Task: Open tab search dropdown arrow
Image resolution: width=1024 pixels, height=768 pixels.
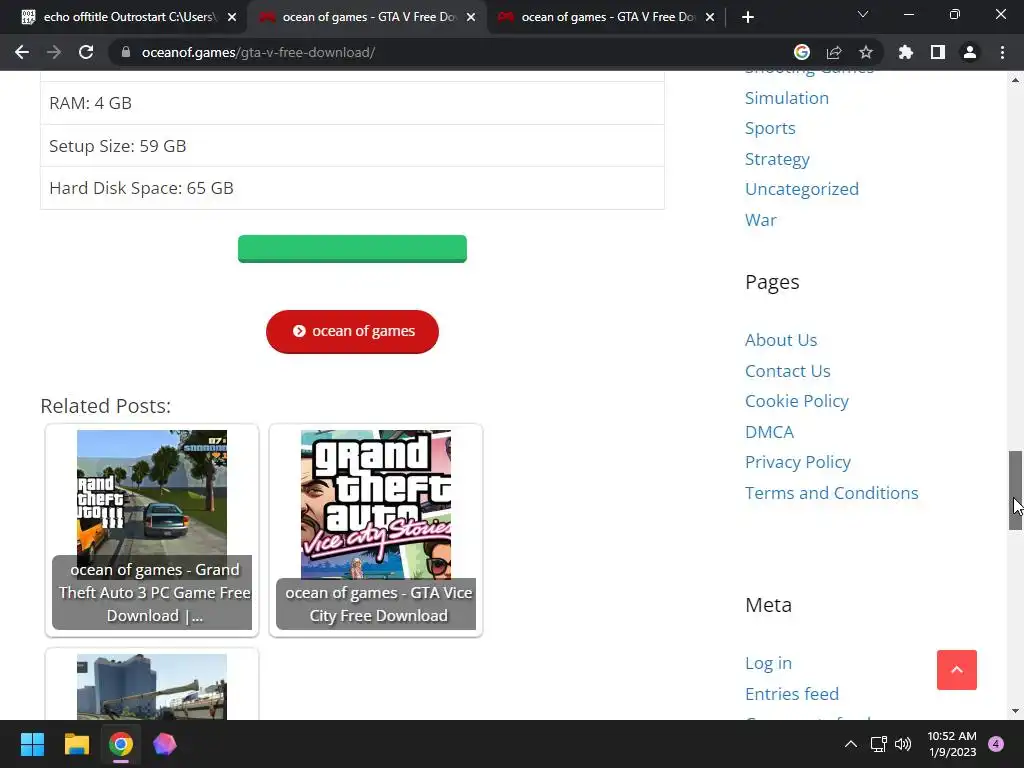Action: pyautogui.click(x=863, y=14)
